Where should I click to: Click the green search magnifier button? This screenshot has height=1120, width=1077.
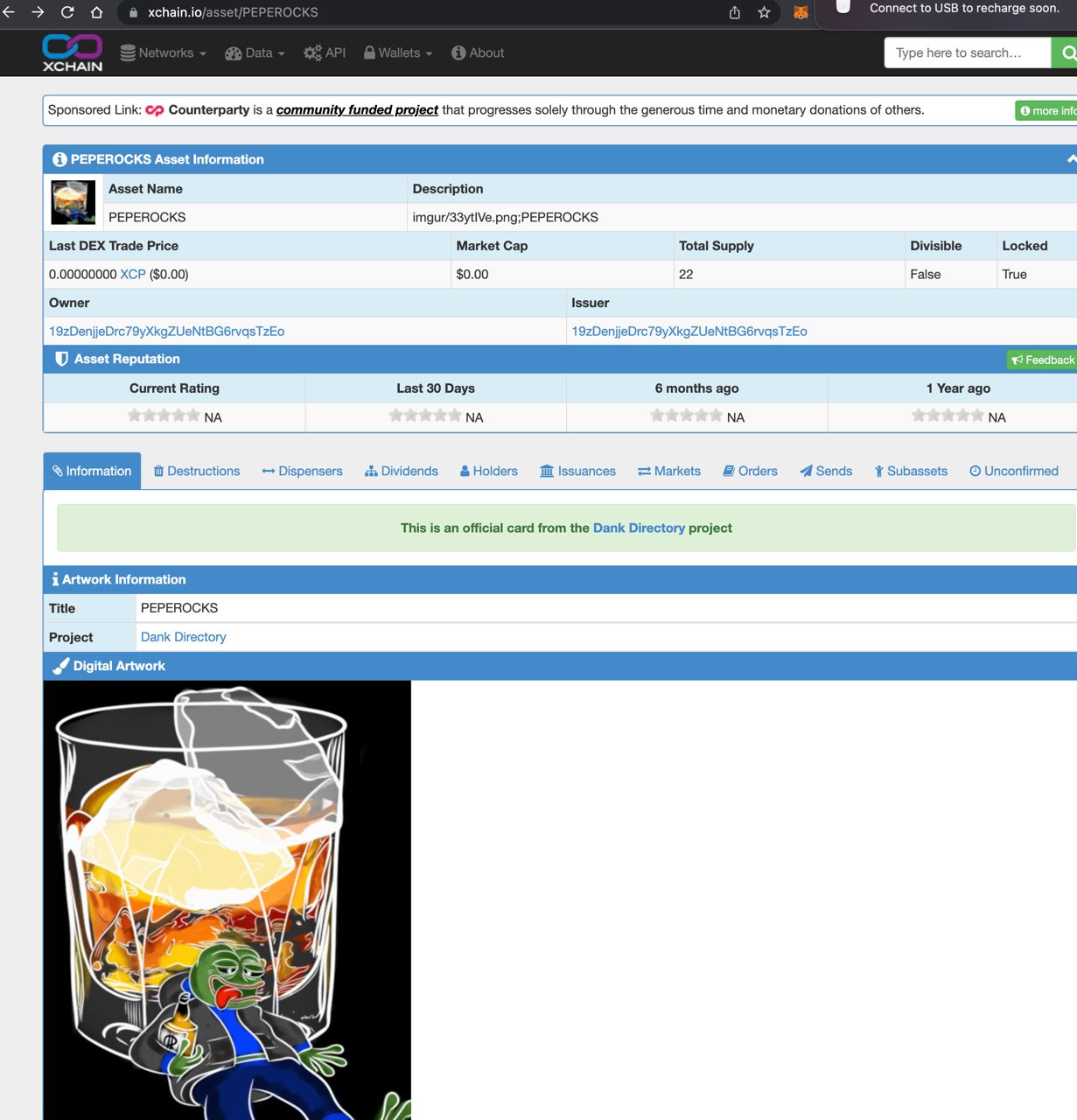[x=1066, y=52]
